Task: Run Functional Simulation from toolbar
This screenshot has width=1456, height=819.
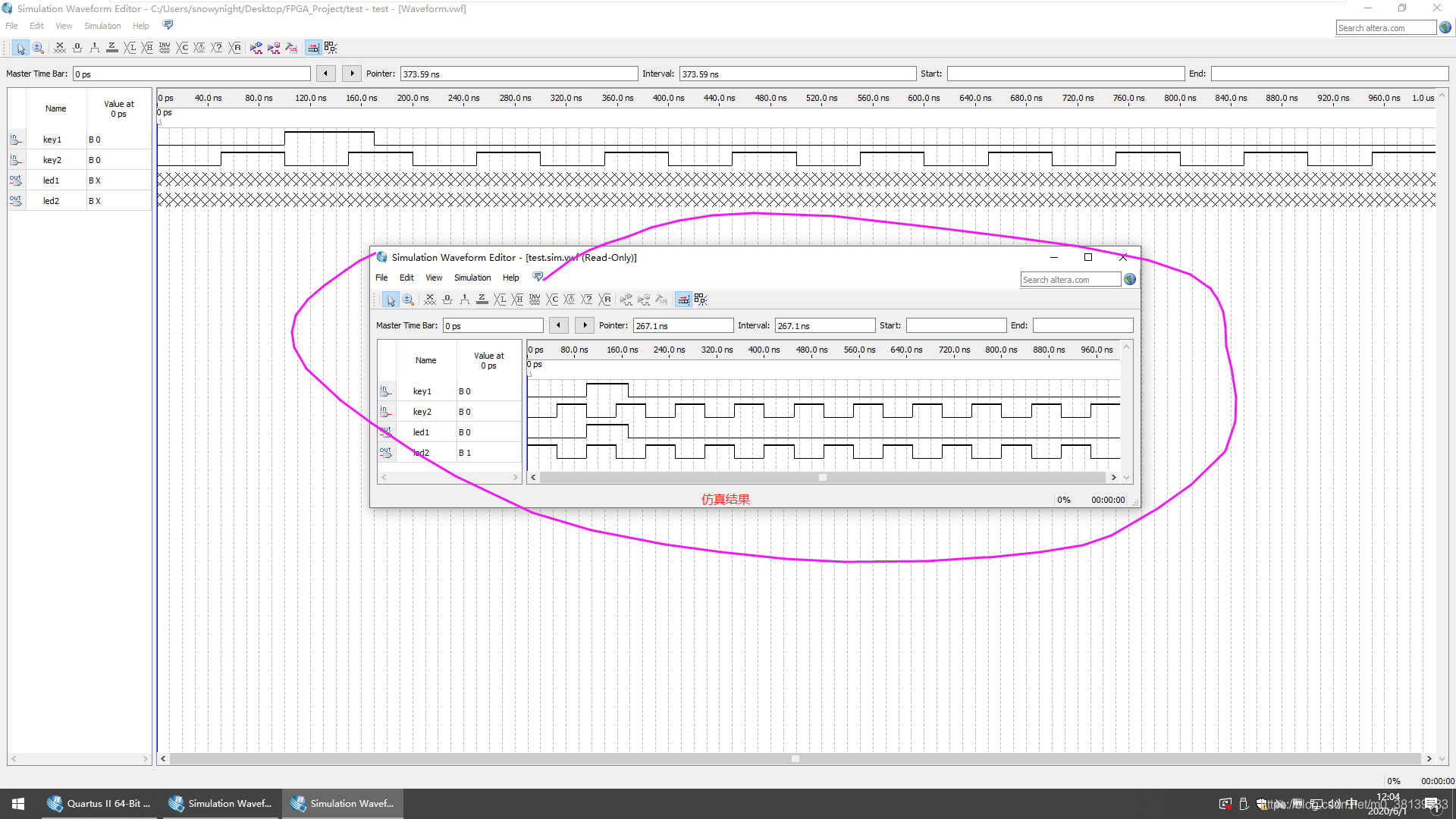Action: (x=256, y=48)
